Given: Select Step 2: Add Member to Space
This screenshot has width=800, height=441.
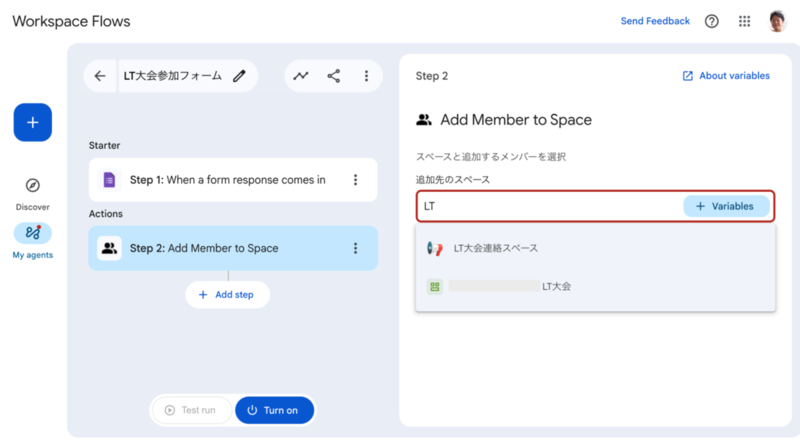Looking at the screenshot, I should click(x=233, y=248).
